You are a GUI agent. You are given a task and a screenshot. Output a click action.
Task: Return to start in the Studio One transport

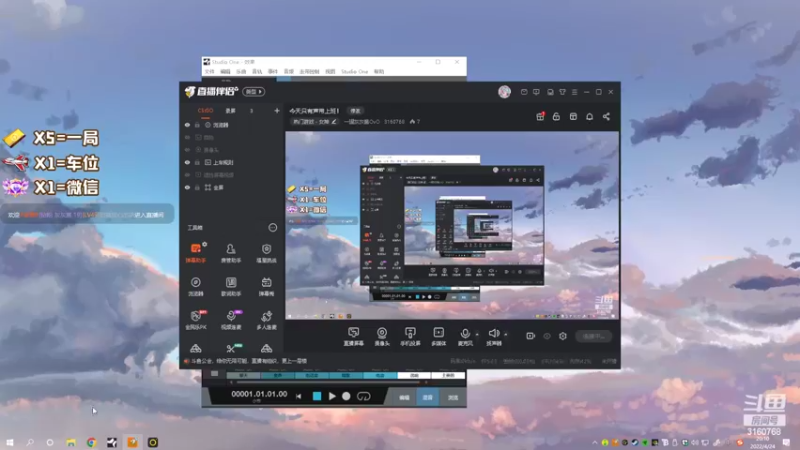pyautogui.click(x=299, y=396)
